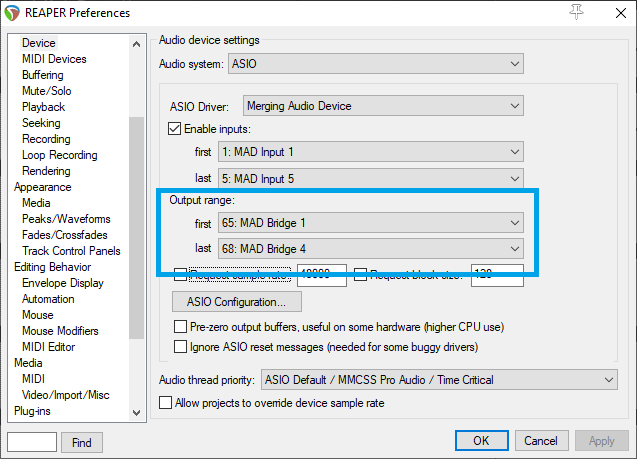This screenshot has width=637, height=459.
Task: Click the block size value field
Action: 497,275
